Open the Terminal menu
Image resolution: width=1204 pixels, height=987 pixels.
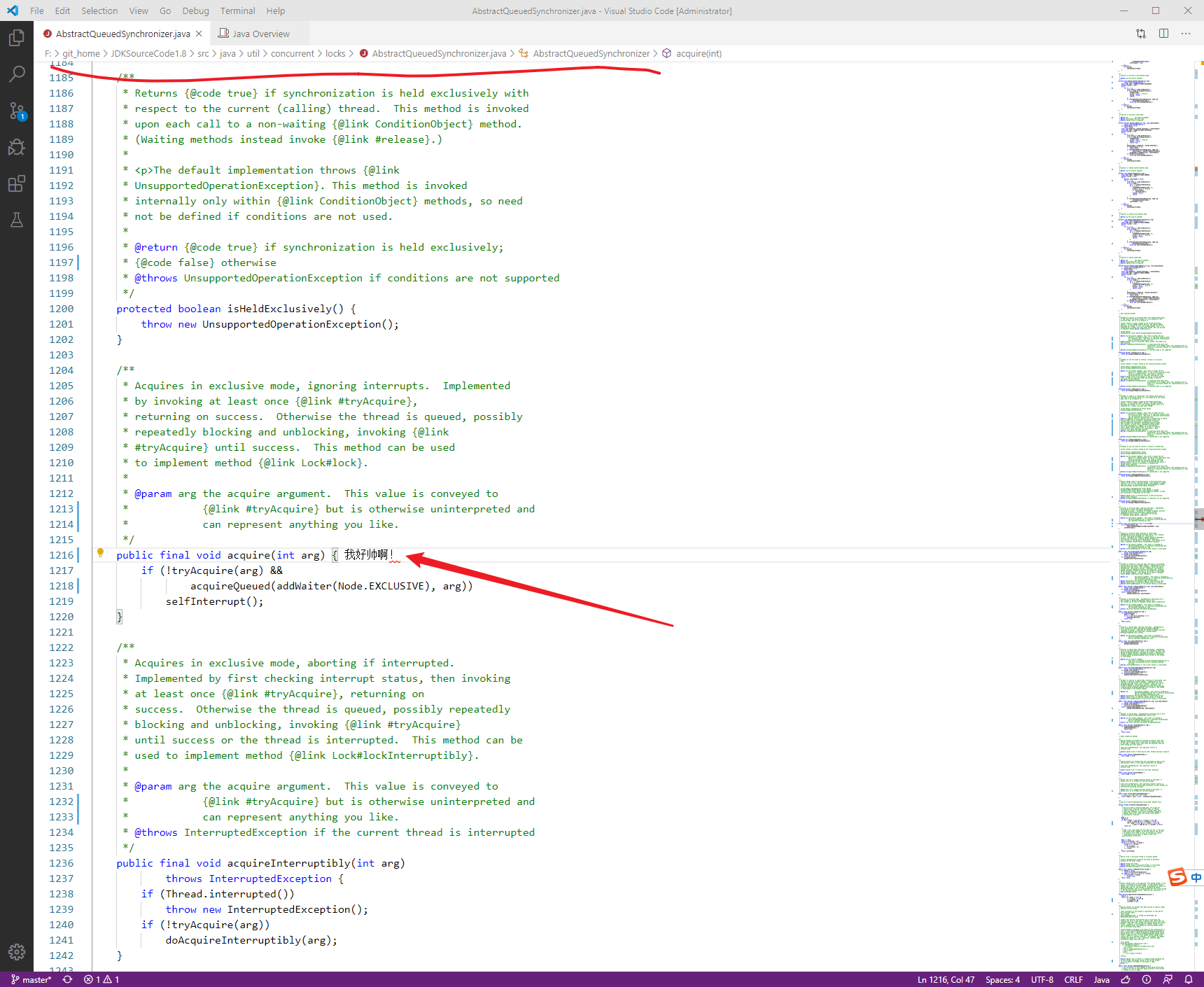(x=238, y=10)
